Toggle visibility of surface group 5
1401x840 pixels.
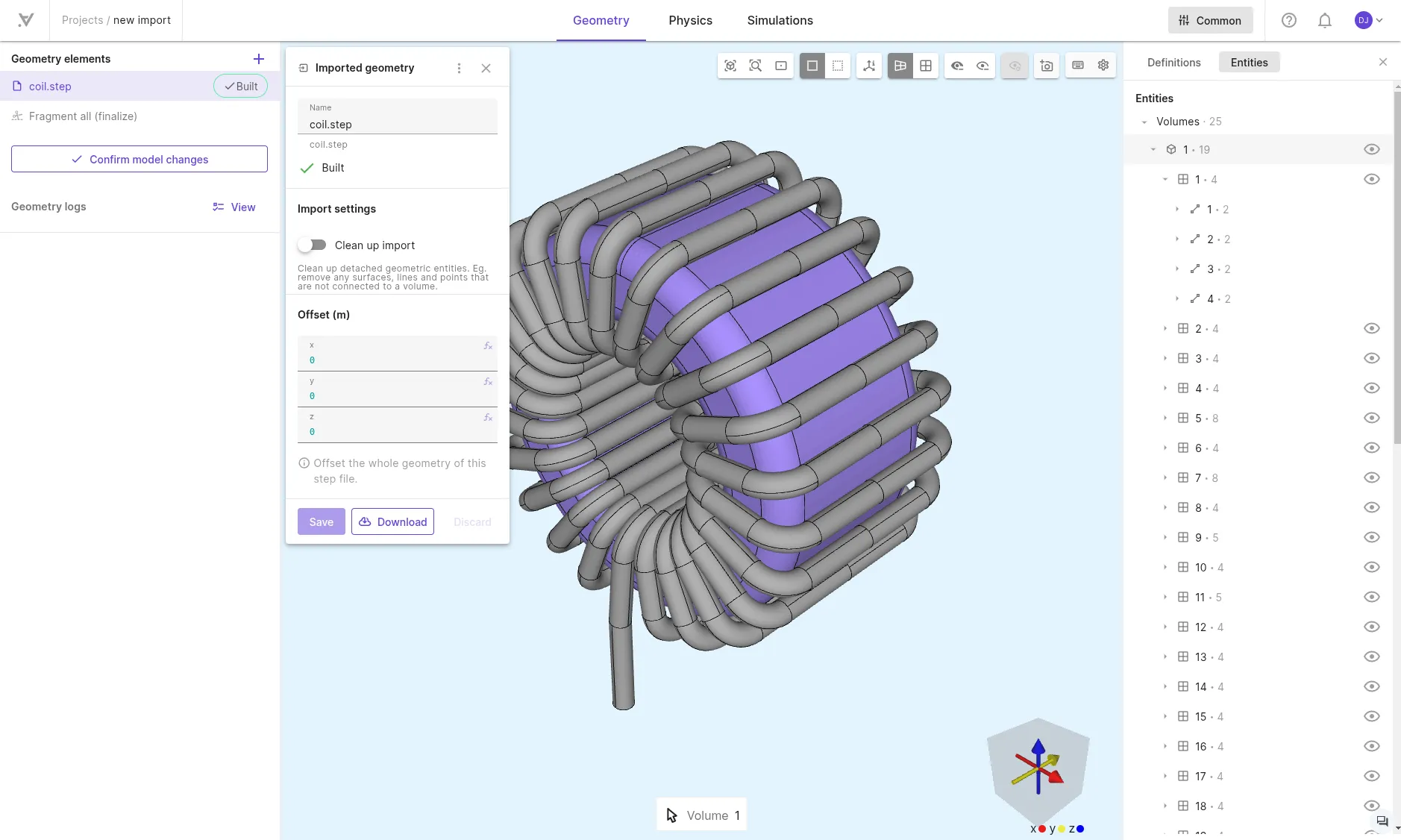point(1371,418)
